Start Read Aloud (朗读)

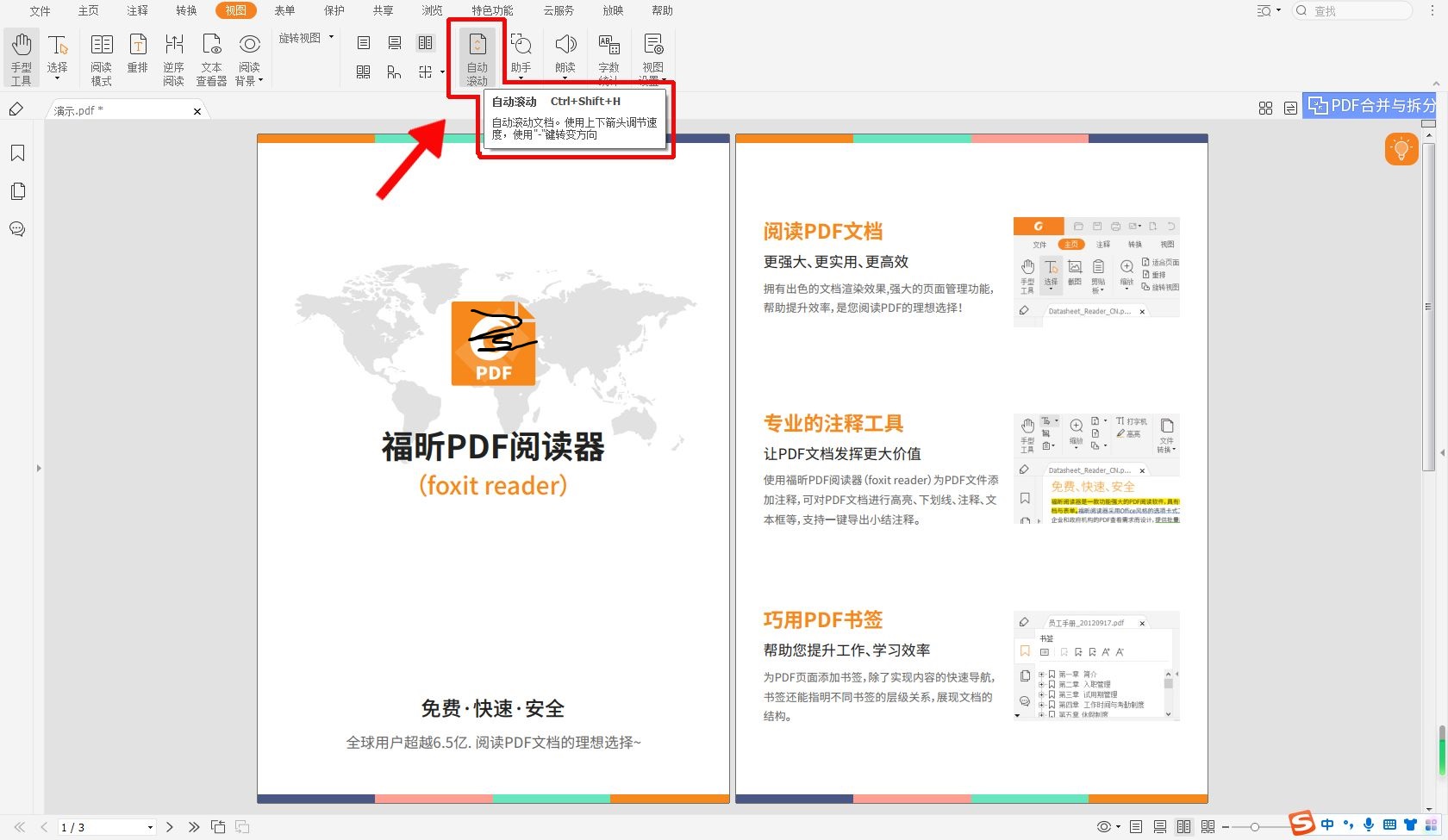(565, 52)
